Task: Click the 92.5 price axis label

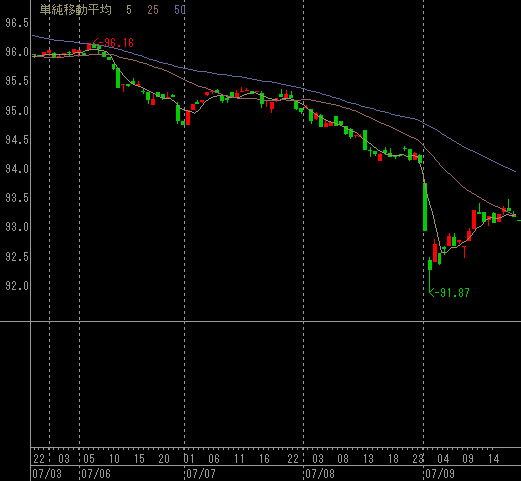Action: click(x=17, y=257)
